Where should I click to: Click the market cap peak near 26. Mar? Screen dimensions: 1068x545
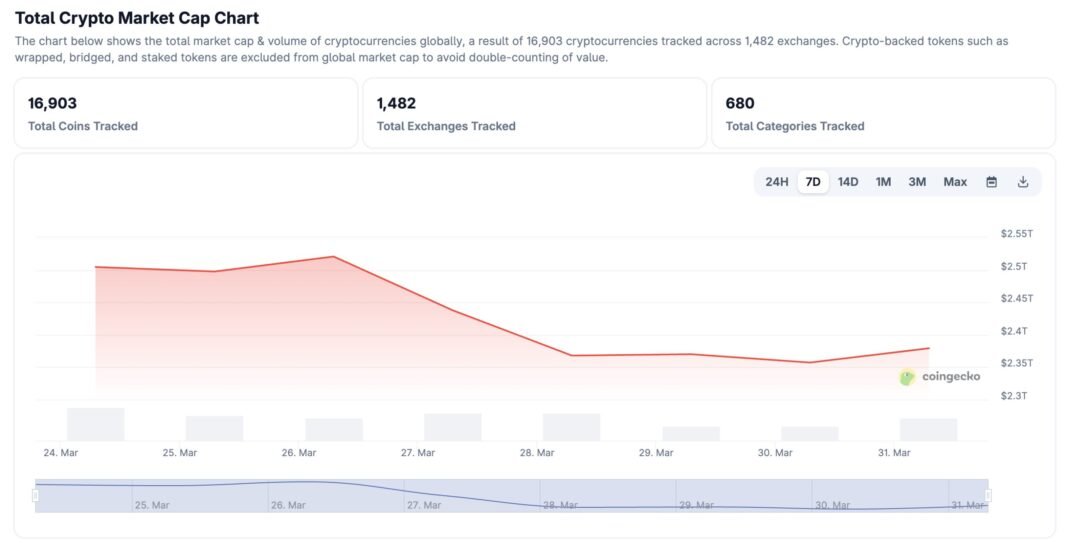pos(333,257)
